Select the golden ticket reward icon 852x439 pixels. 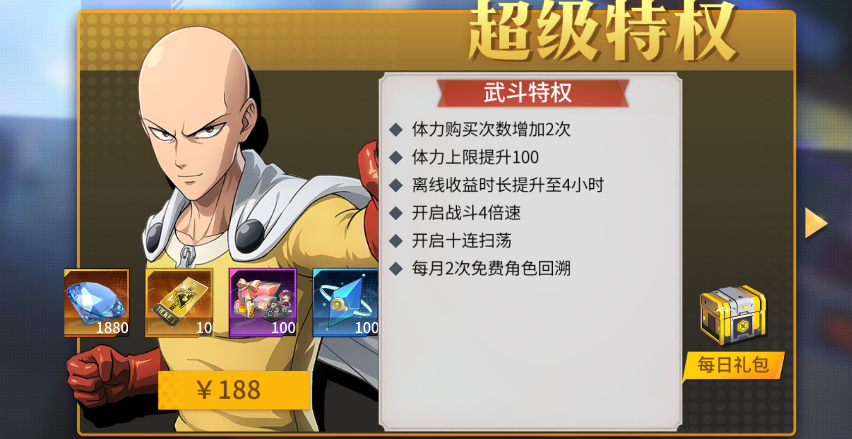[179, 303]
